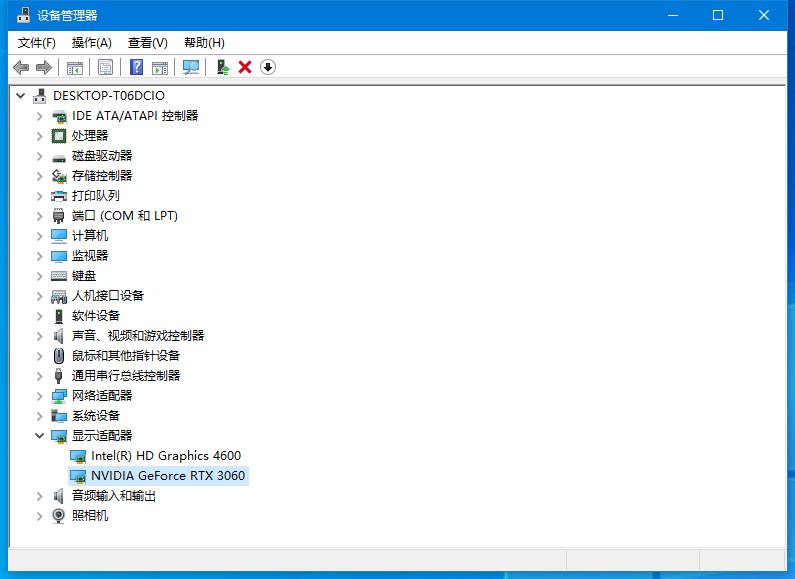The width and height of the screenshot is (795, 579).
Task: Expand the 网络适配器 node
Action: click(40, 396)
